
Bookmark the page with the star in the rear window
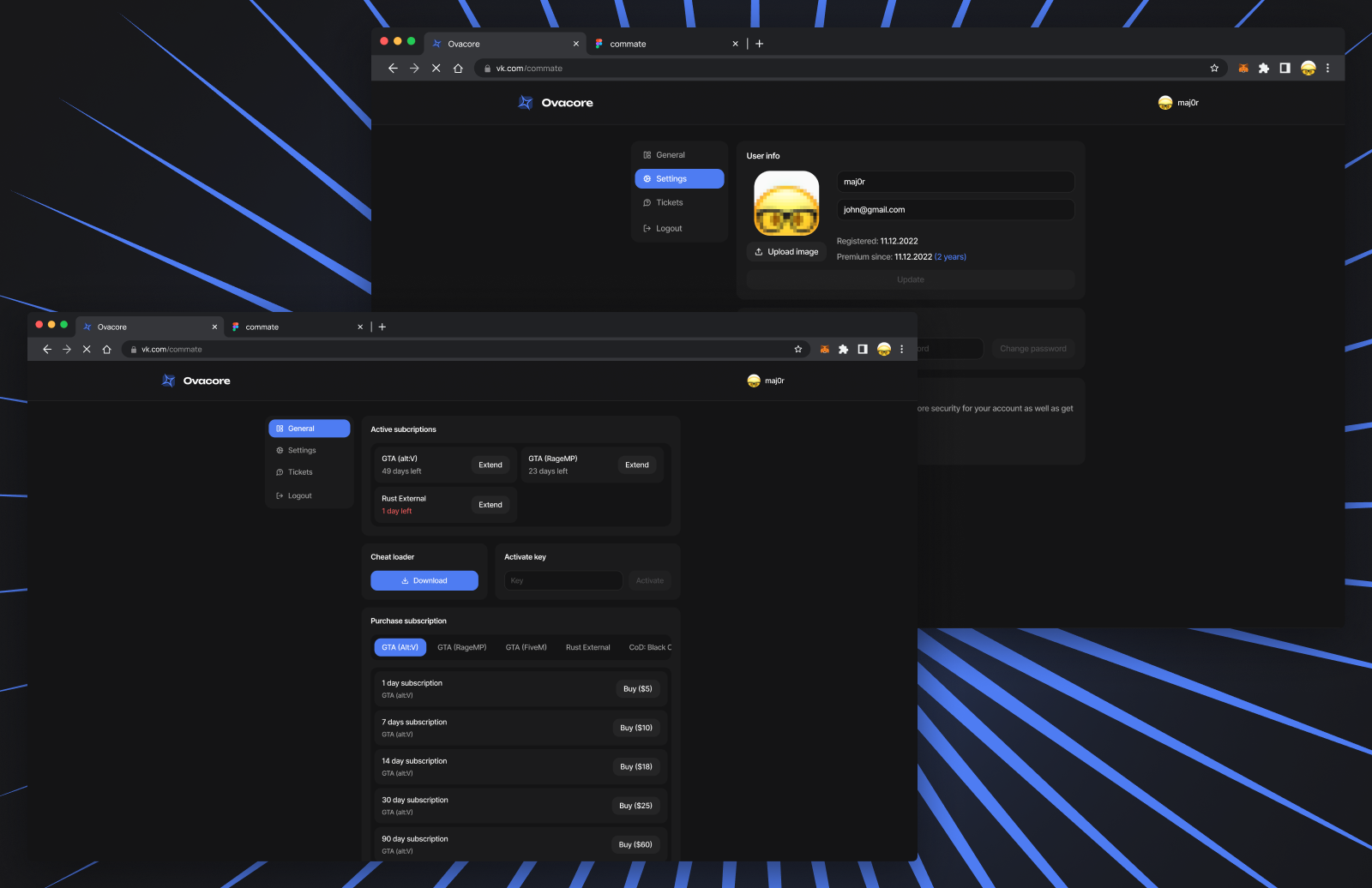pyautogui.click(x=1214, y=68)
